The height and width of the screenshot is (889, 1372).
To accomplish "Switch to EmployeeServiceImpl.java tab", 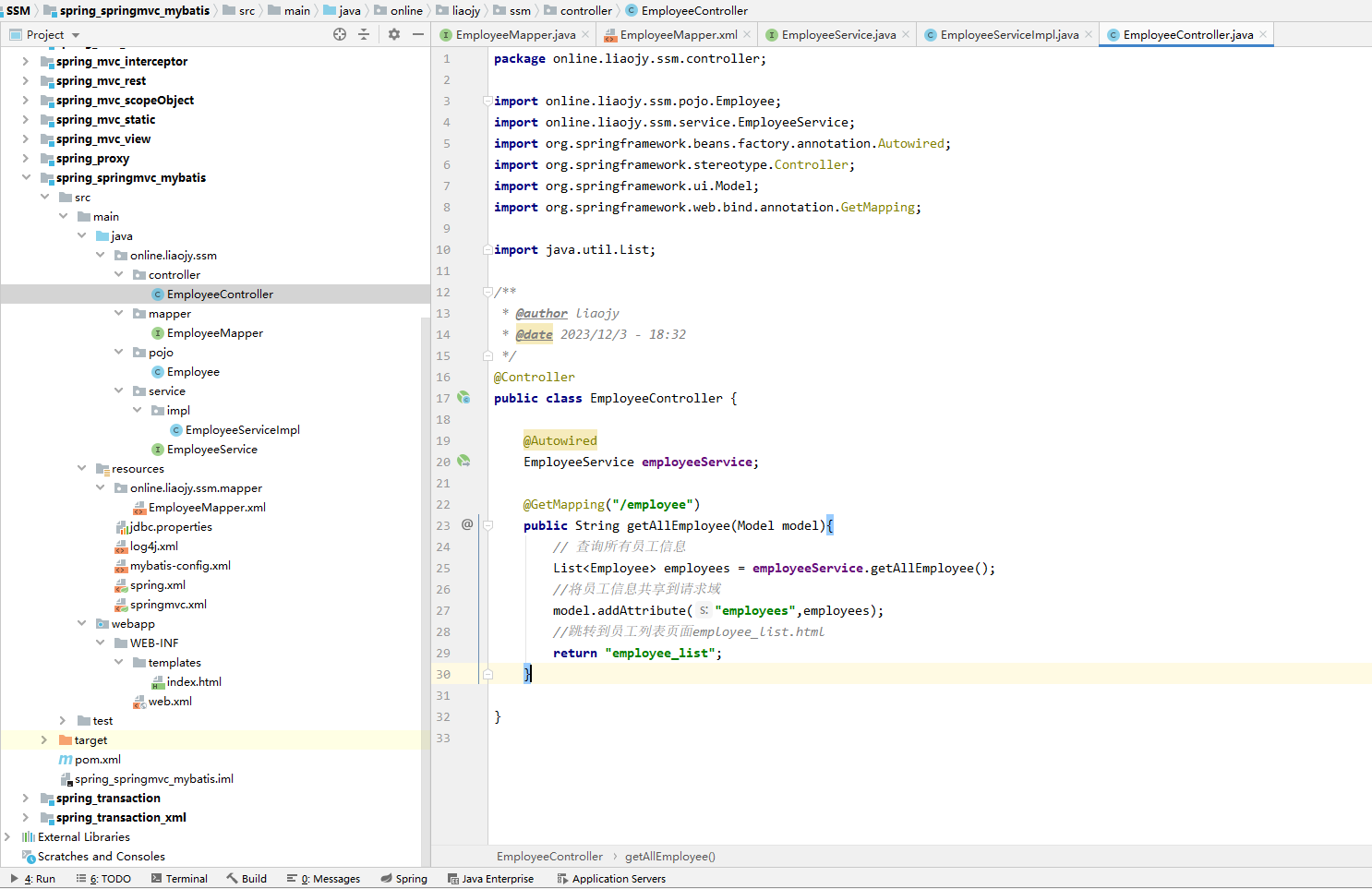I will (x=1008, y=35).
